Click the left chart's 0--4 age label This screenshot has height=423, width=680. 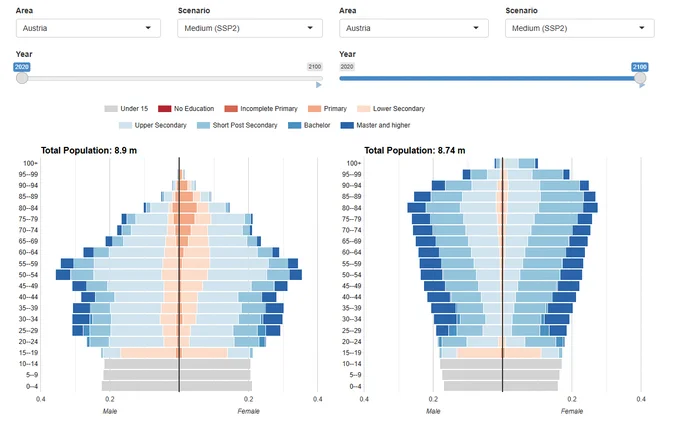(x=32, y=387)
